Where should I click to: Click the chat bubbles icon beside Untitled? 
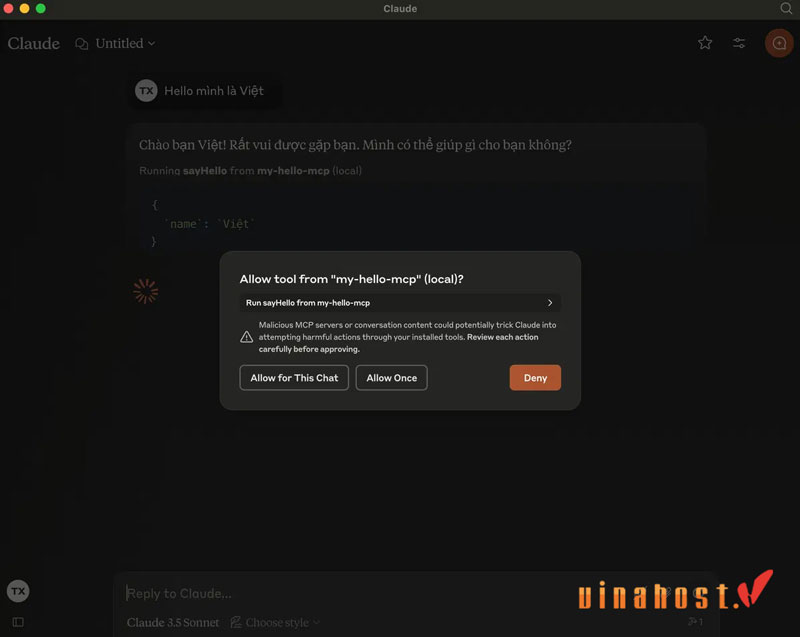(82, 44)
